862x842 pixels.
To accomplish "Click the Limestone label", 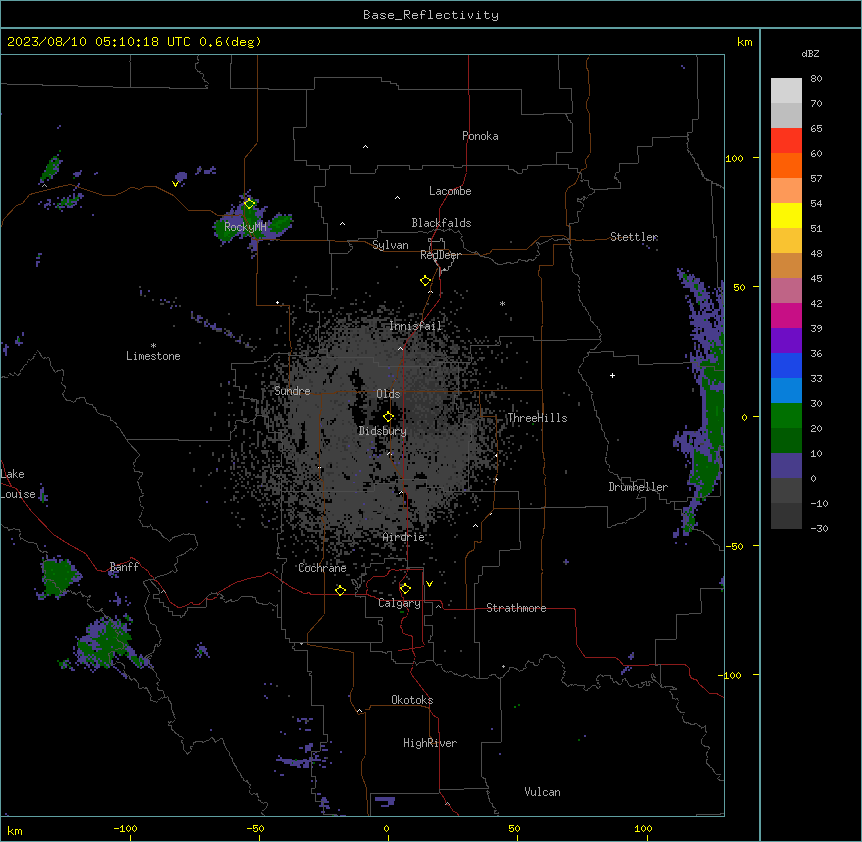I will click(x=153, y=356).
